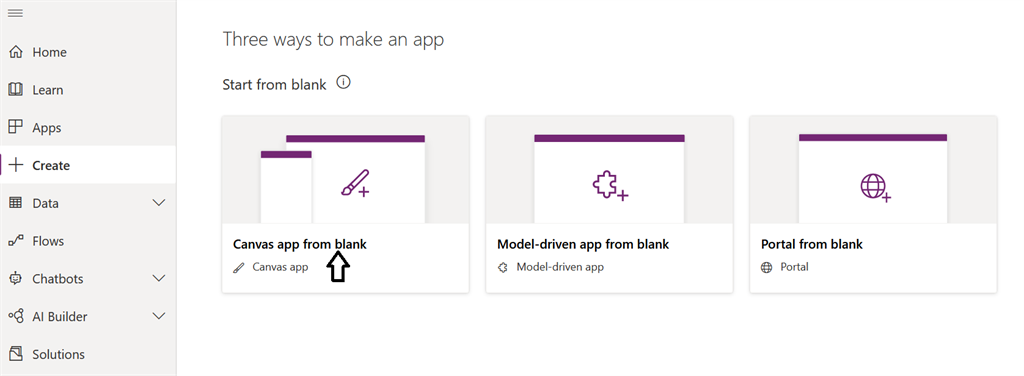This screenshot has width=1024, height=376.
Task: Click the AI Builder icon
Action: 16,317
